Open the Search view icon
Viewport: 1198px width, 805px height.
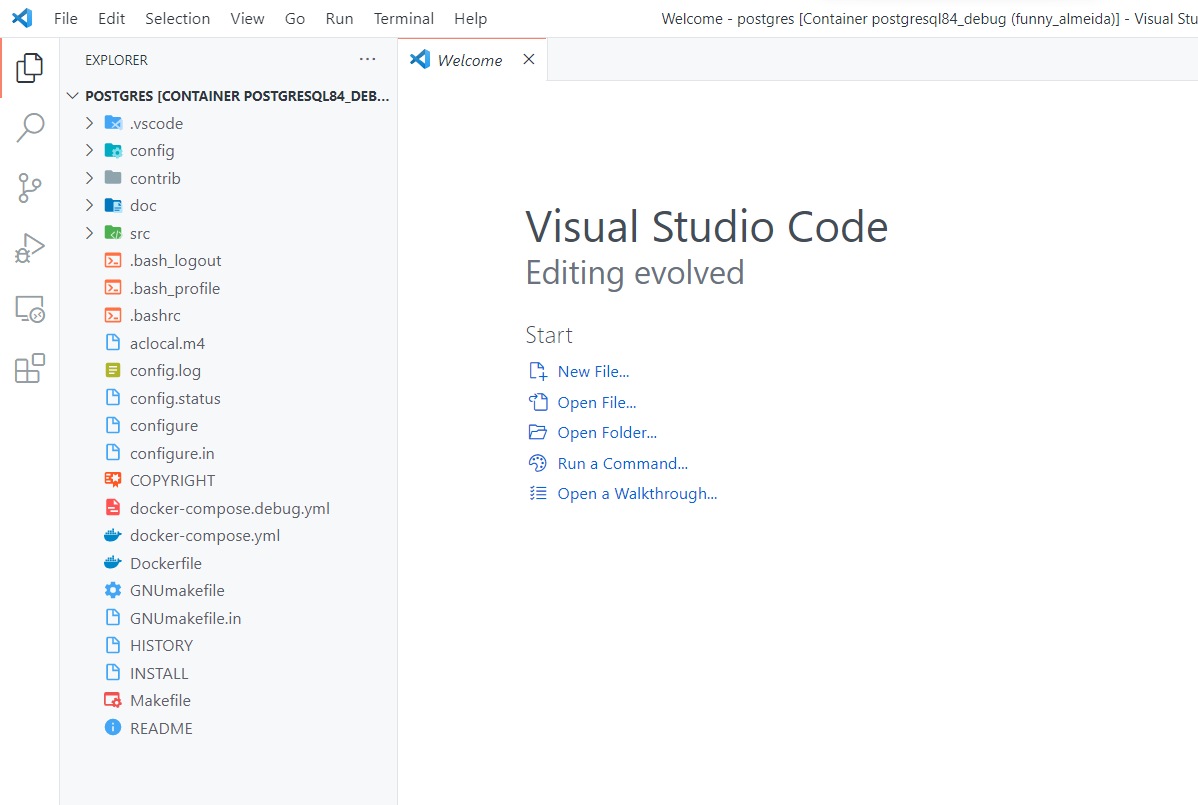coord(30,128)
